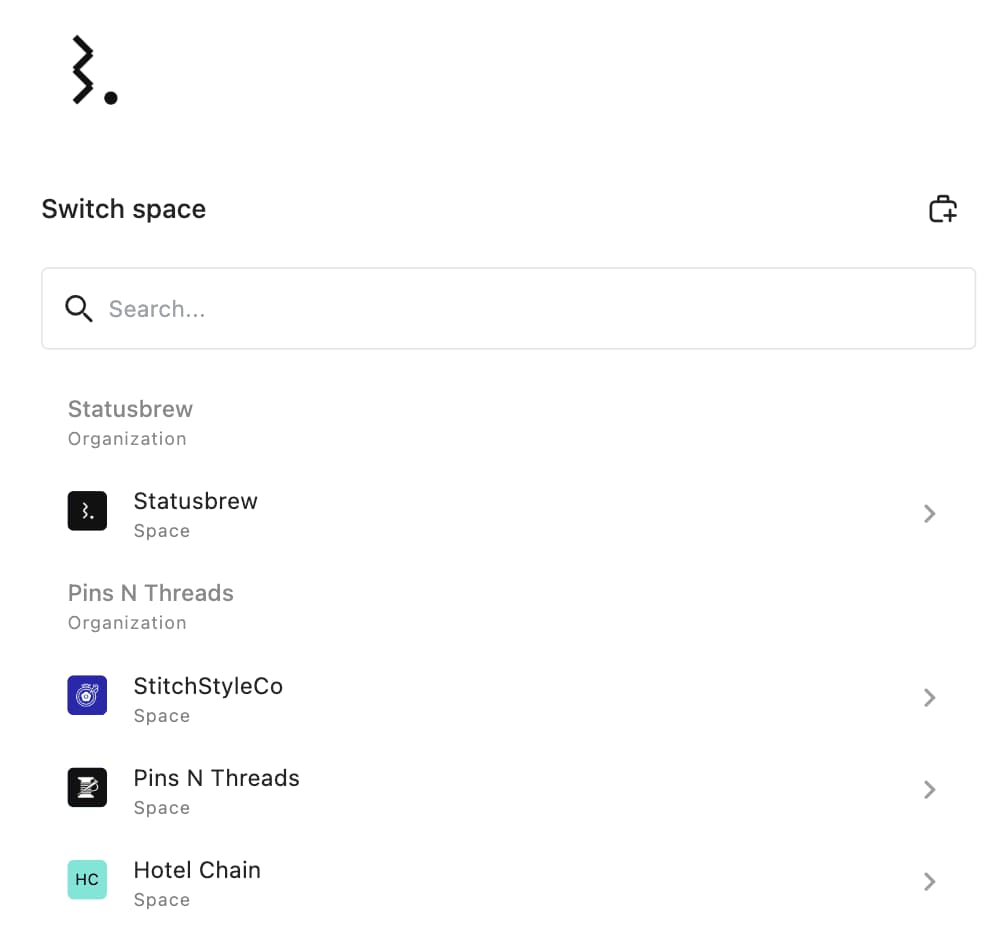The image size is (1005, 937).
Task: Click the StitchStyleCo space avatar
Action: click(x=87, y=695)
